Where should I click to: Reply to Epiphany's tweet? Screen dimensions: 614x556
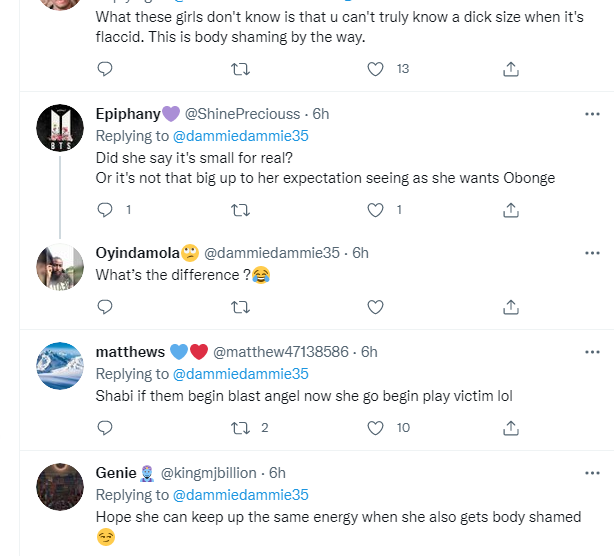(105, 210)
